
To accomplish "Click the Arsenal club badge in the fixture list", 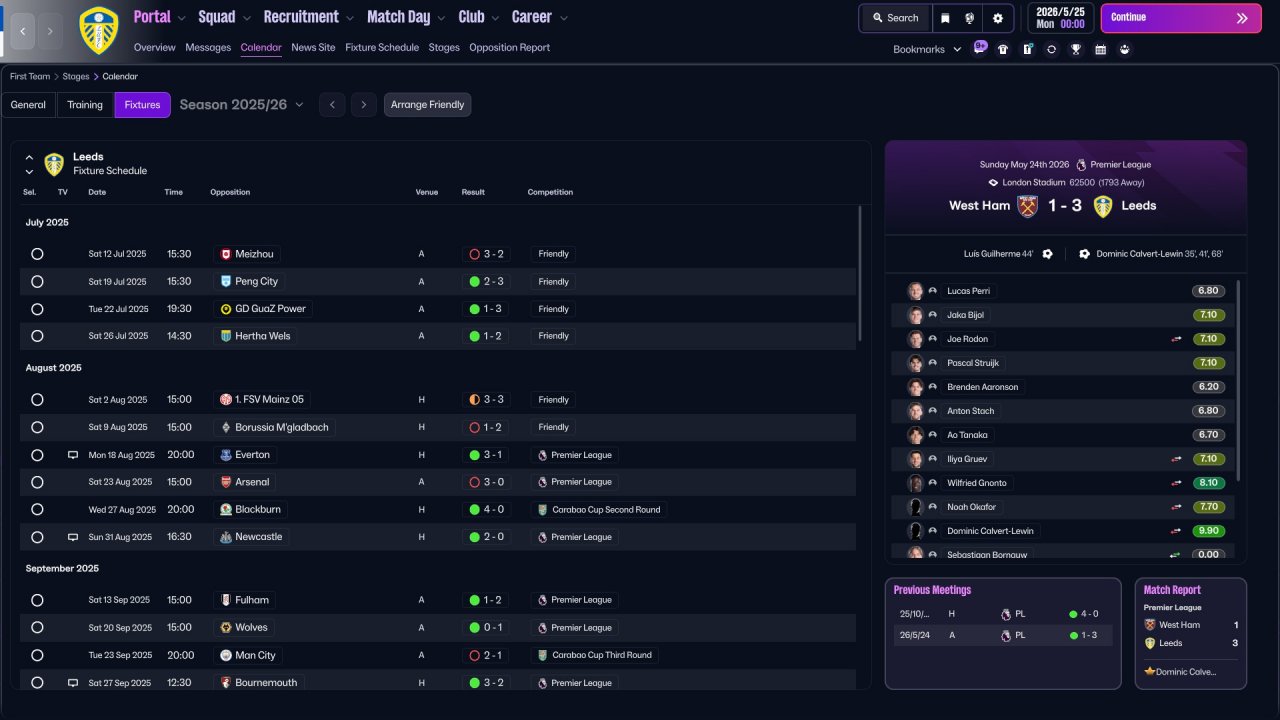I will 226,482.
